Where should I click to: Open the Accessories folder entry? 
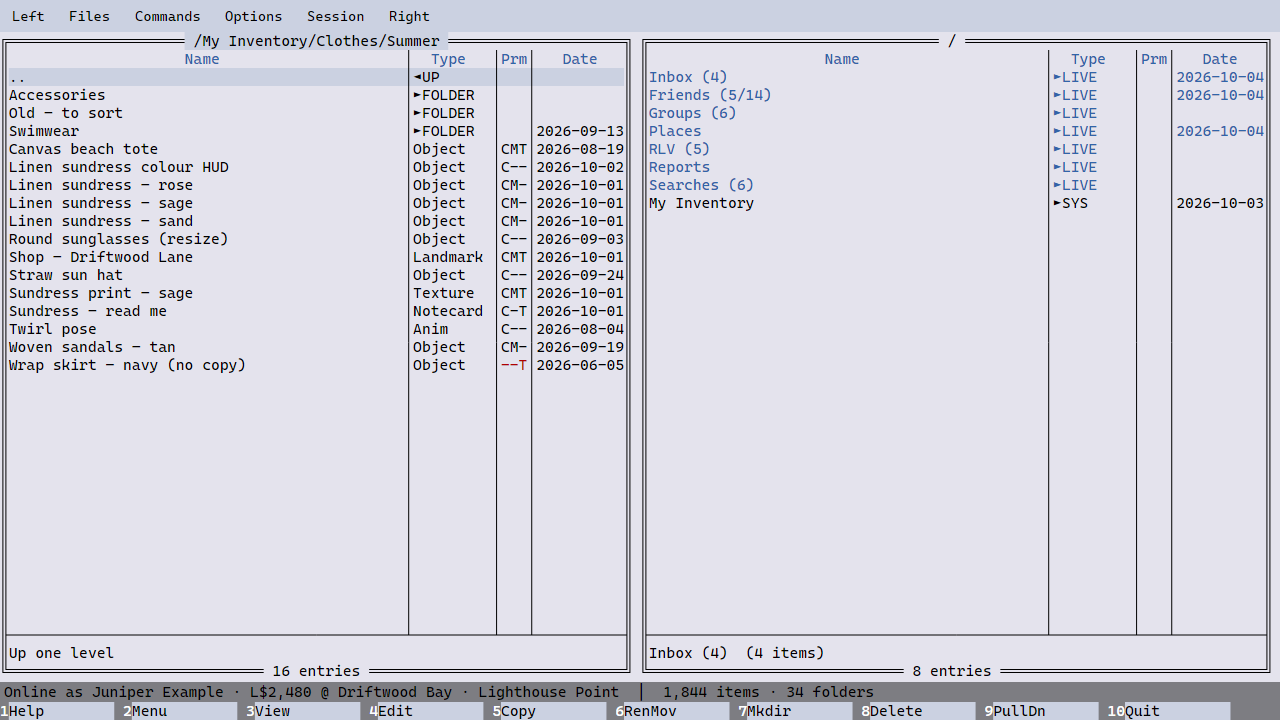pyautogui.click(x=316, y=95)
